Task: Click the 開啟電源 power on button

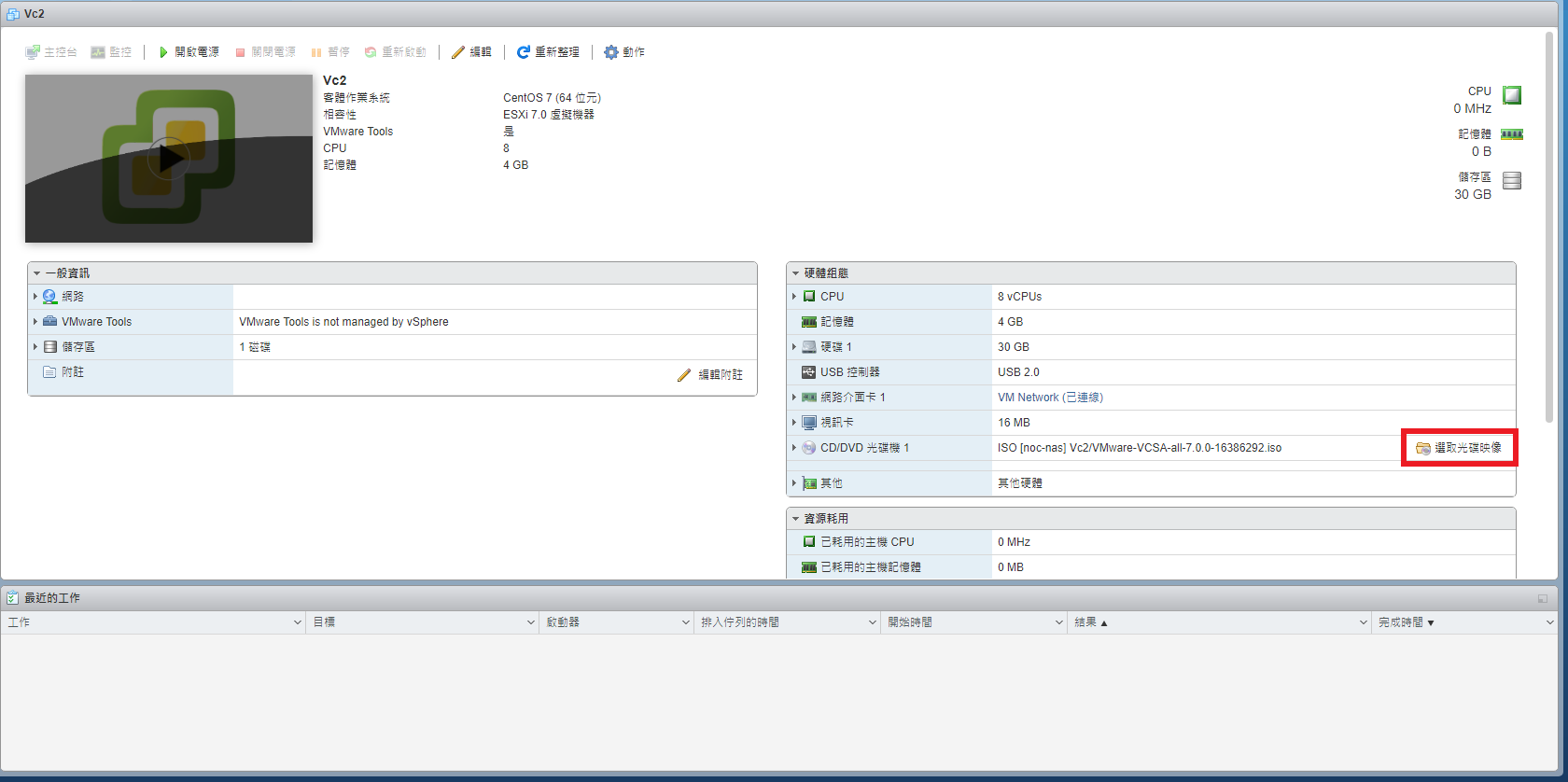Action: click(189, 52)
